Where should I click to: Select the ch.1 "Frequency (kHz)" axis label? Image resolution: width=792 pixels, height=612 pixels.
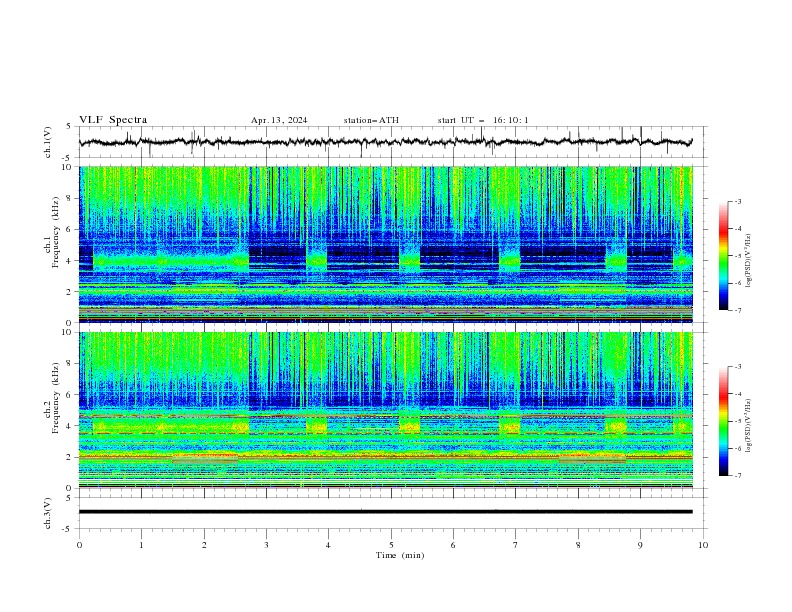pyautogui.click(x=55, y=230)
